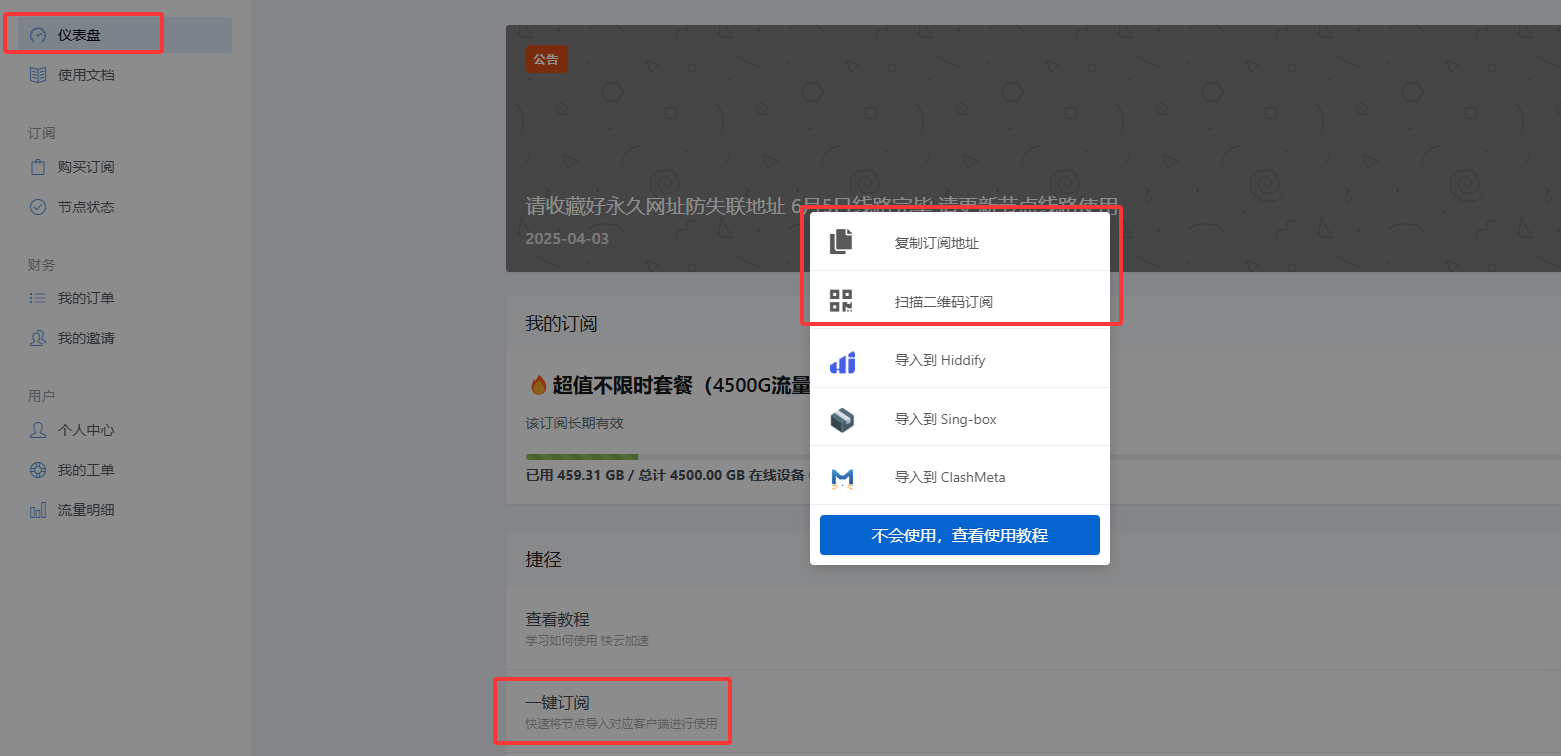Click the list icon beside 我的订单
The height and width of the screenshot is (756, 1561).
coord(38,298)
